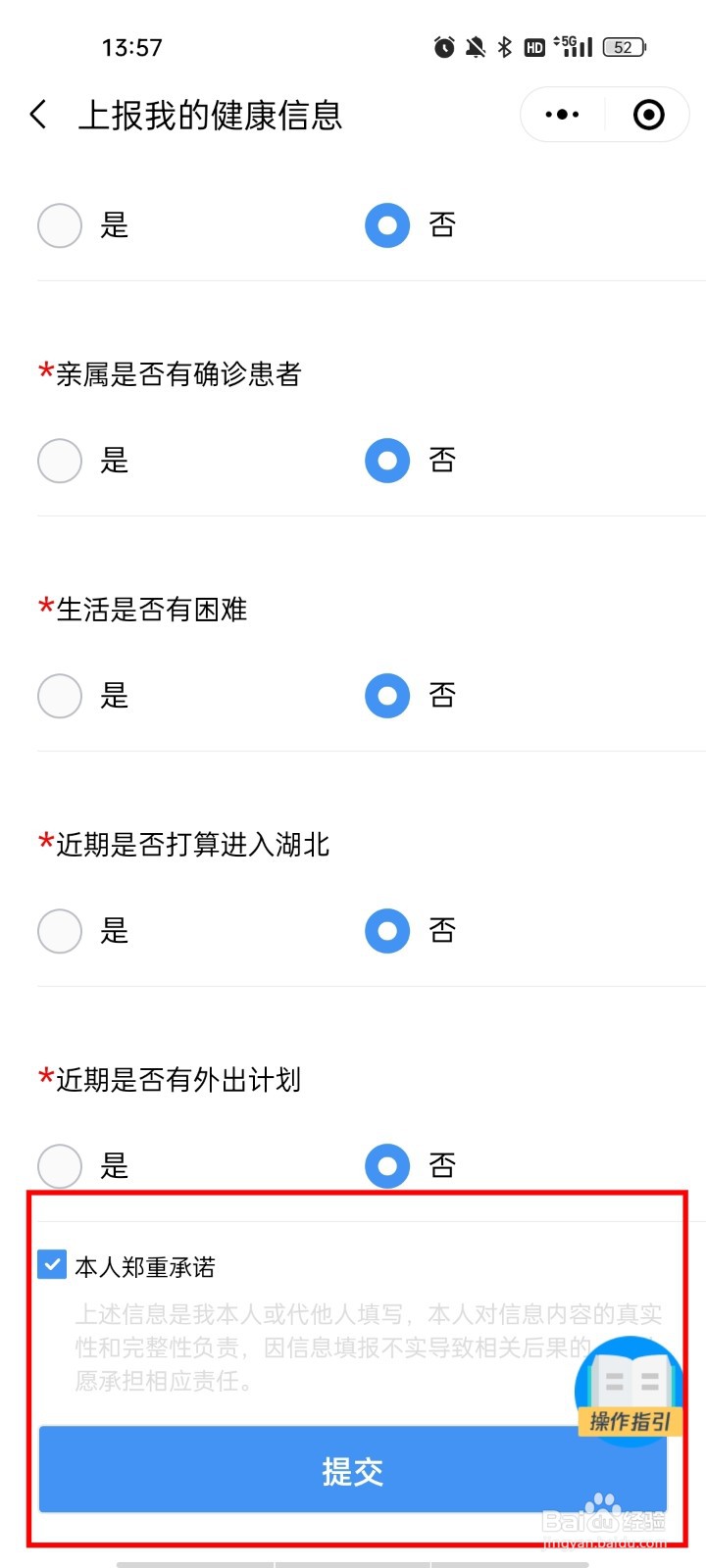Select 否 for 生活是否有困难
Image resolution: width=706 pixels, height=1568 pixels.
[x=387, y=696]
